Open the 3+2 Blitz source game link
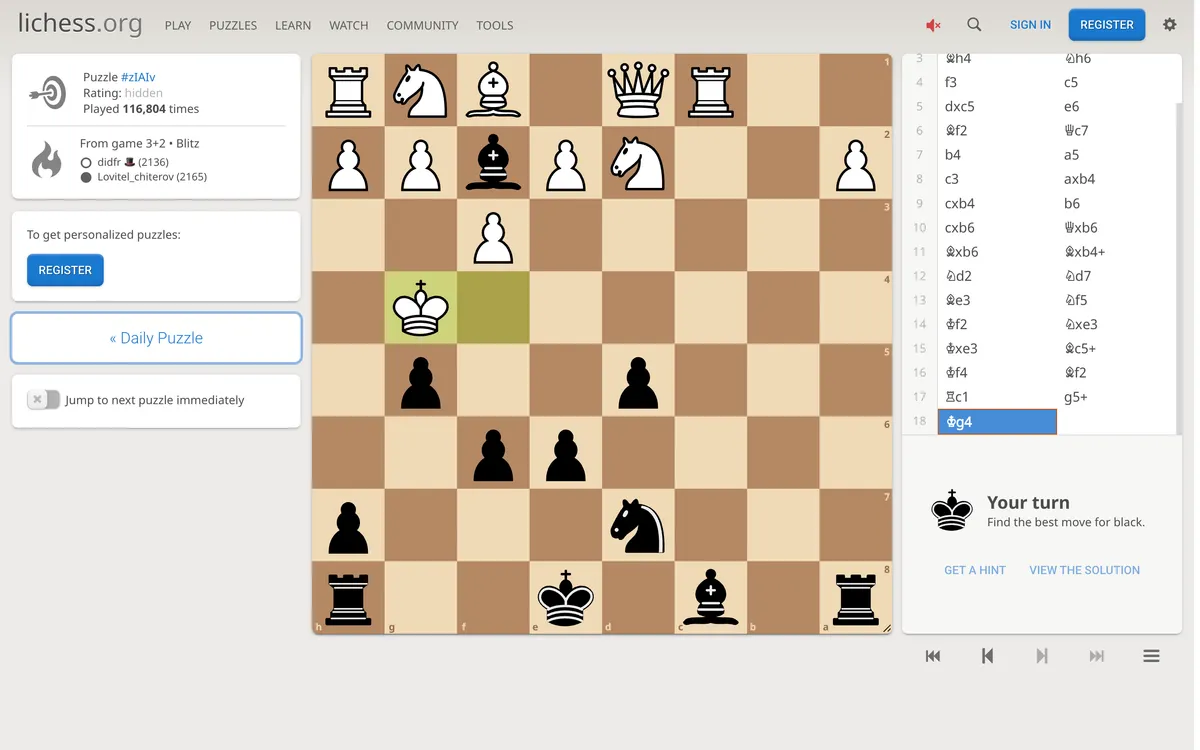The image size is (1200, 750). point(140,143)
